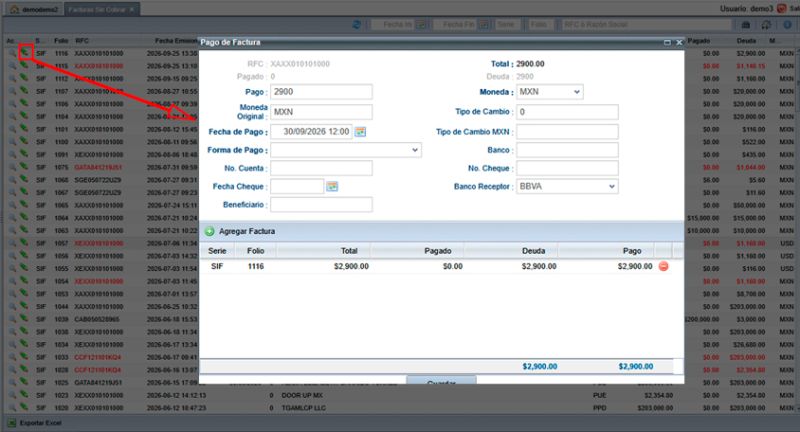Click the RFC o Razón Social search field

646,24
